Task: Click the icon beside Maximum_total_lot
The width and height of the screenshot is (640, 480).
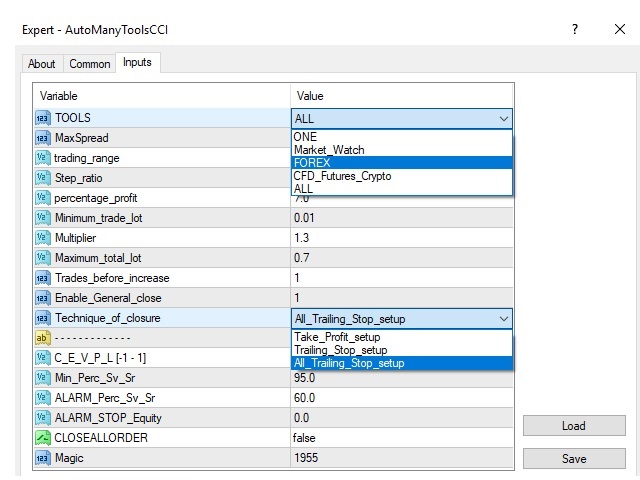Action: click(43, 258)
